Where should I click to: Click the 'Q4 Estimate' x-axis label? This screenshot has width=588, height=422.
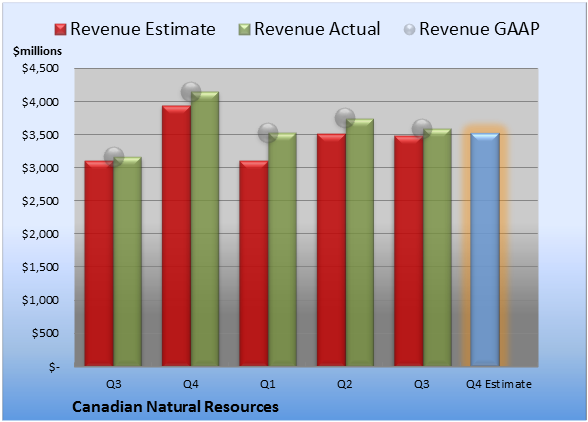pos(499,384)
